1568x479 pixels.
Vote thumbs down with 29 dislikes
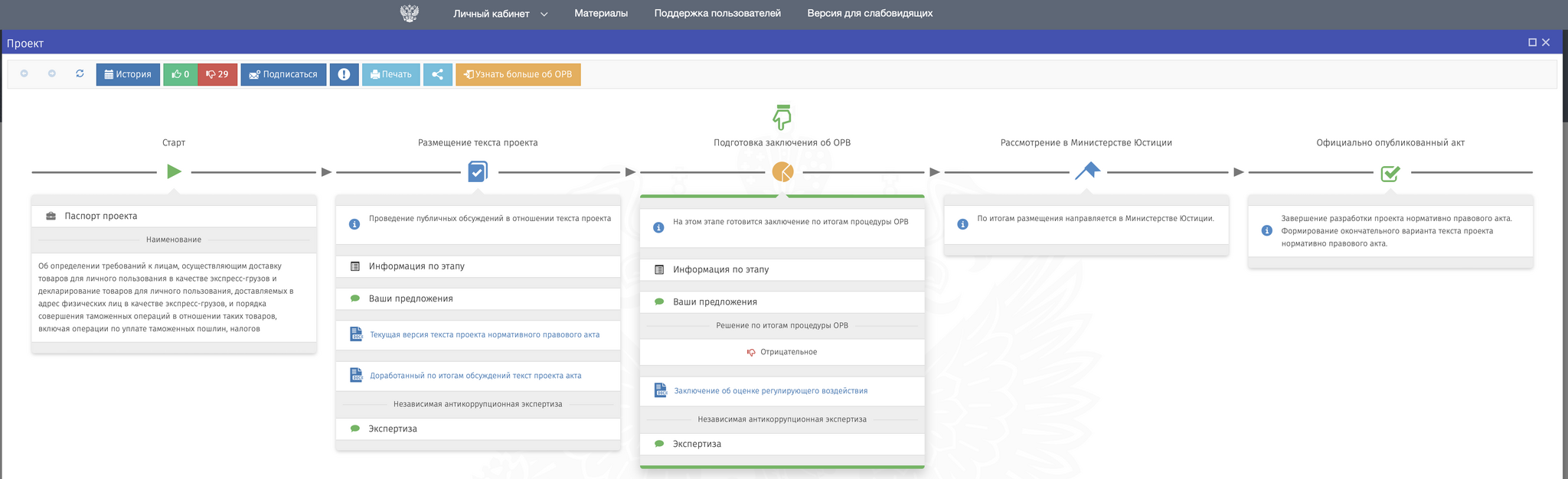217,74
